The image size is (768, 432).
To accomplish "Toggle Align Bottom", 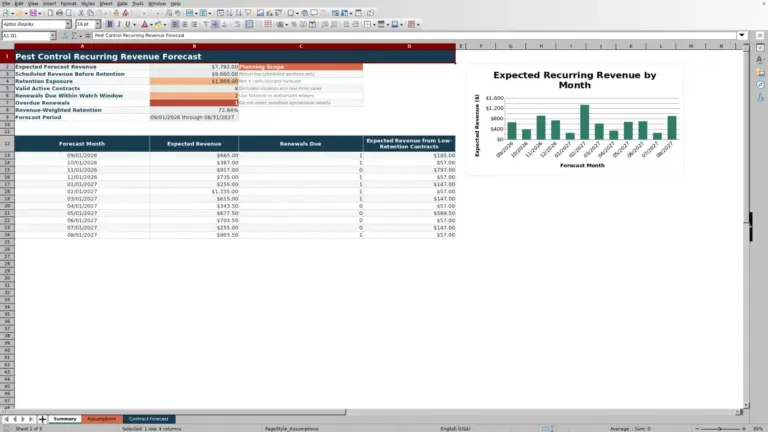I will pyautogui.click(x=224, y=24).
